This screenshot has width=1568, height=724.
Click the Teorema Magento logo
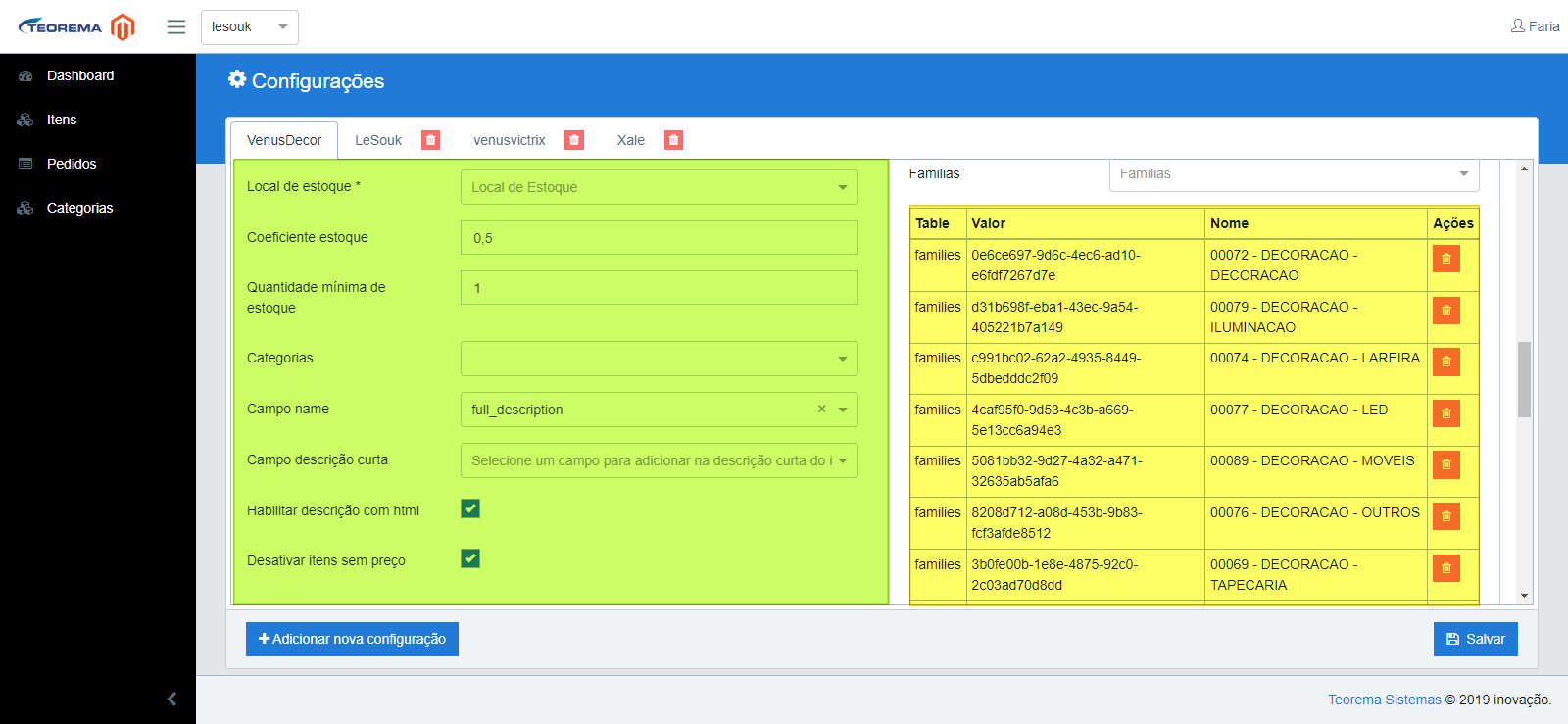coord(76,26)
